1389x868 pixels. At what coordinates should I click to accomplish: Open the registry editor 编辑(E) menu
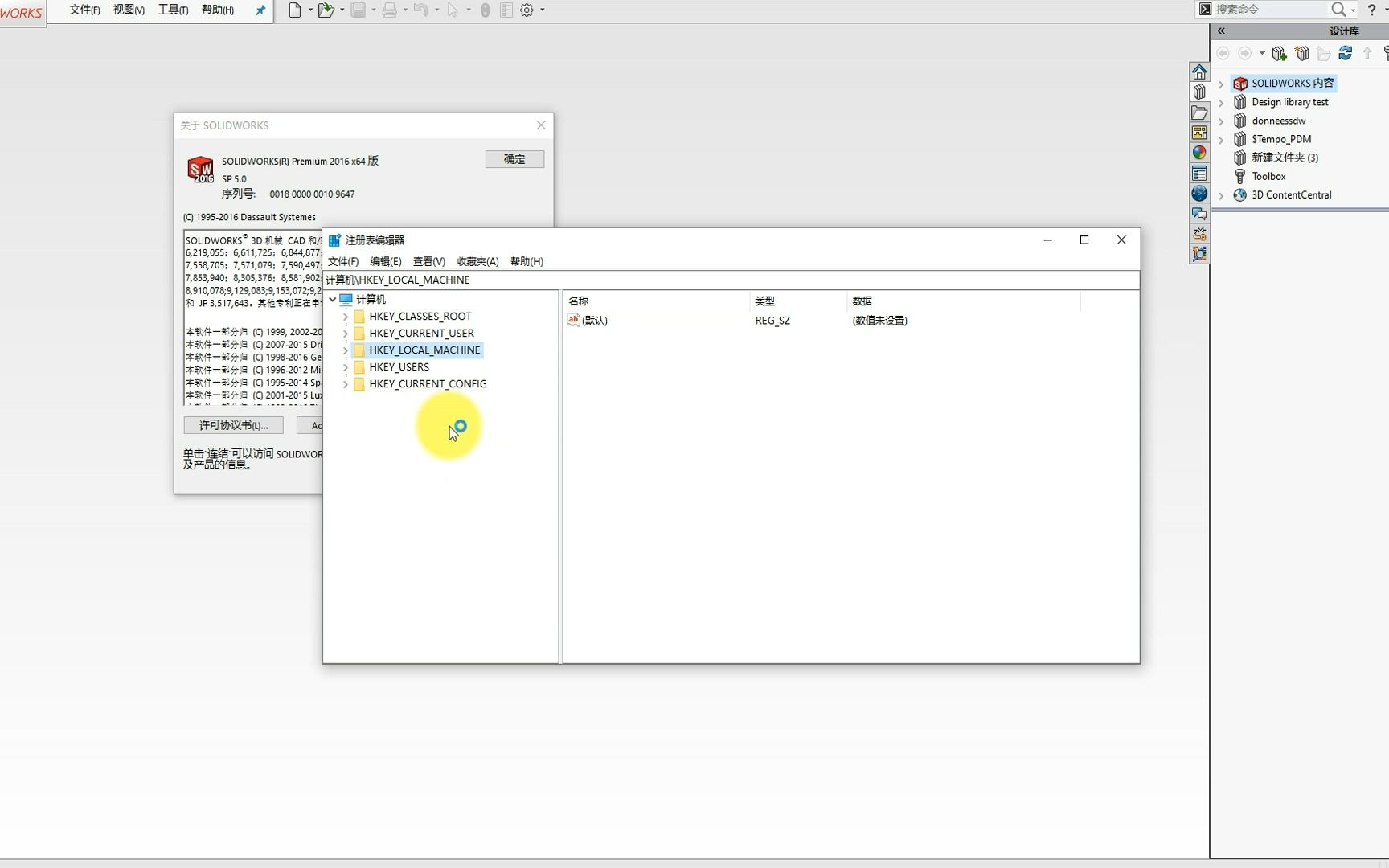tap(386, 261)
